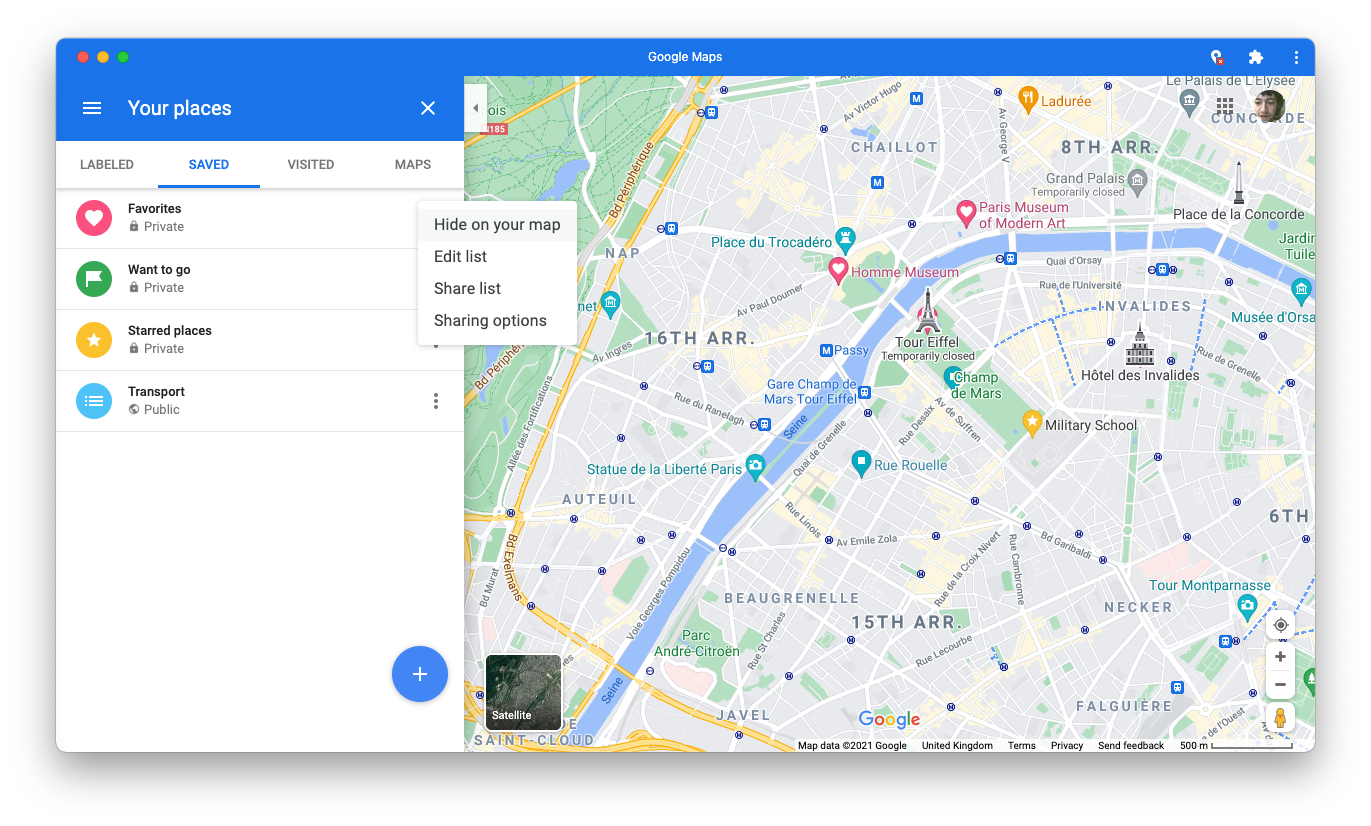The height and width of the screenshot is (826, 1371).
Task: Create a new list with the plus button
Action: pos(420,674)
